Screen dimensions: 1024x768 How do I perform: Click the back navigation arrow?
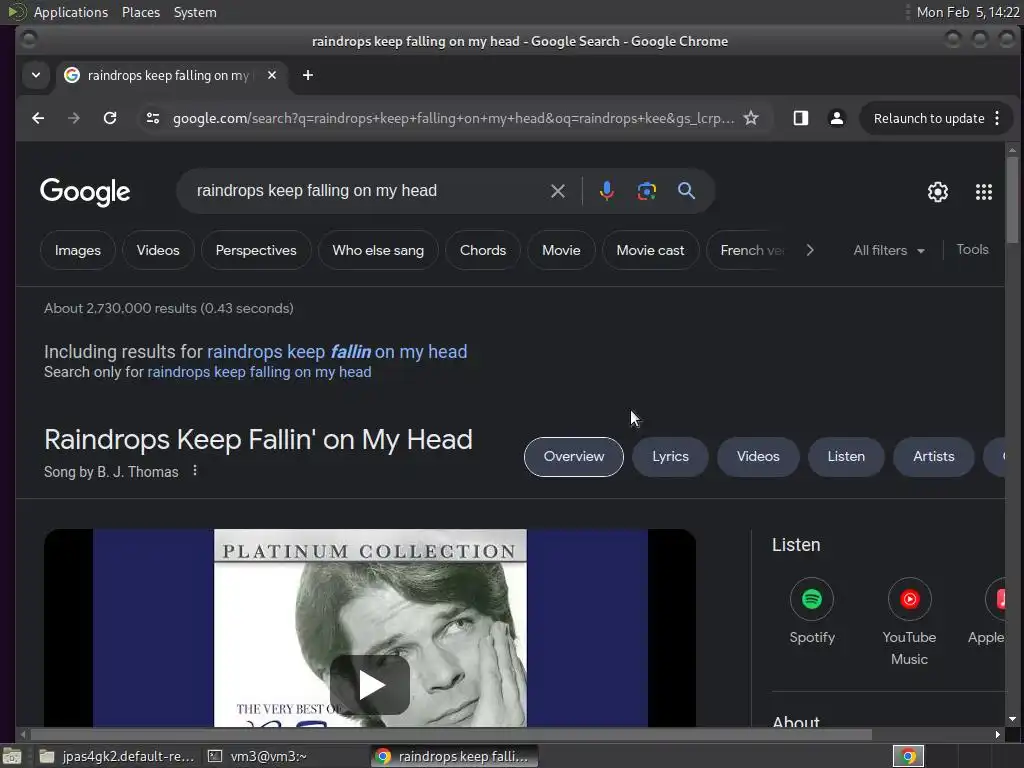coord(38,118)
